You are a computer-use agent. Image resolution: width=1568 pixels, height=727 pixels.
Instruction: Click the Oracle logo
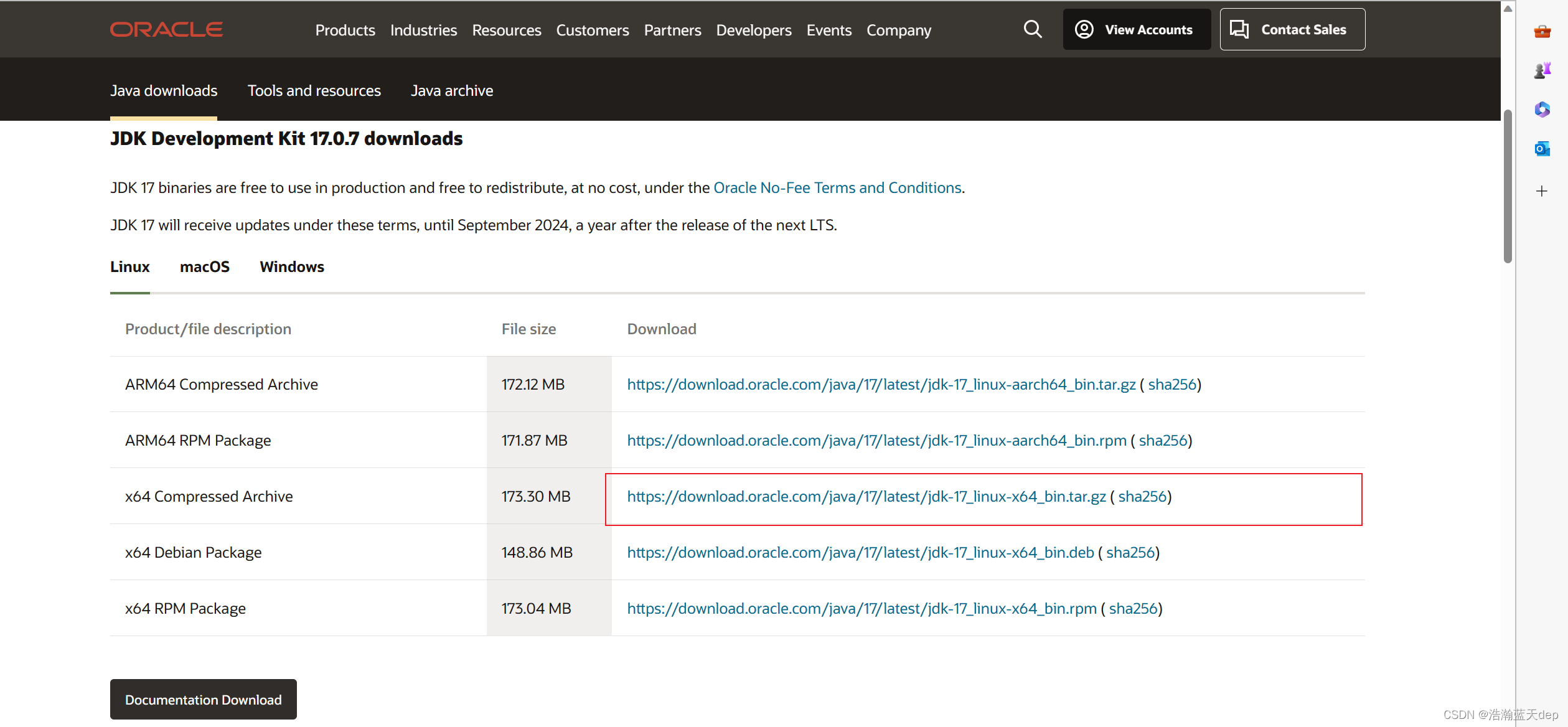pos(166,29)
